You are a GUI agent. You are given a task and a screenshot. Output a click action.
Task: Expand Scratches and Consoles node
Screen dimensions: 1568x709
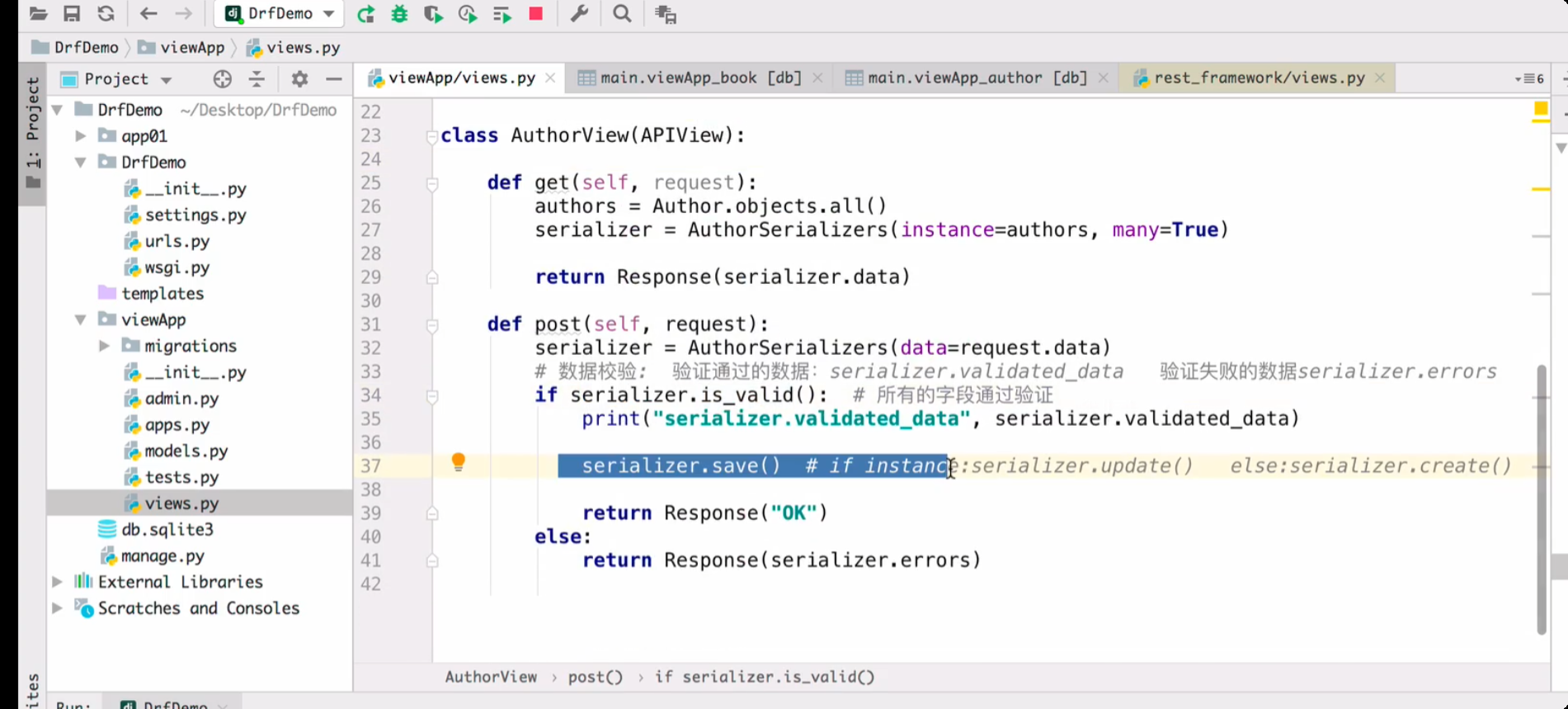[x=58, y=608]
